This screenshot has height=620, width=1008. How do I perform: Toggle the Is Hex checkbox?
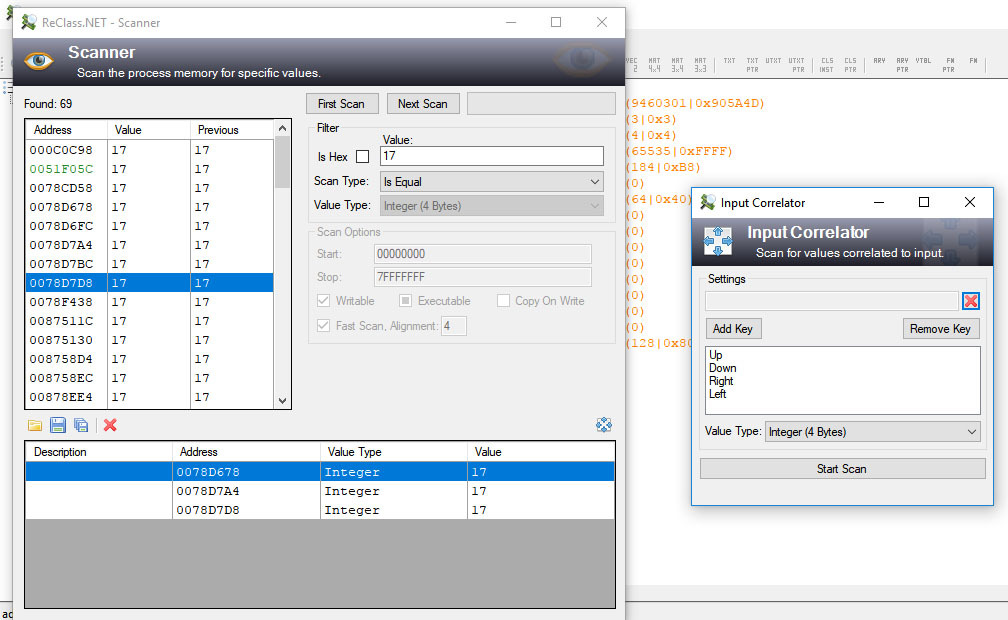point(361,157)
